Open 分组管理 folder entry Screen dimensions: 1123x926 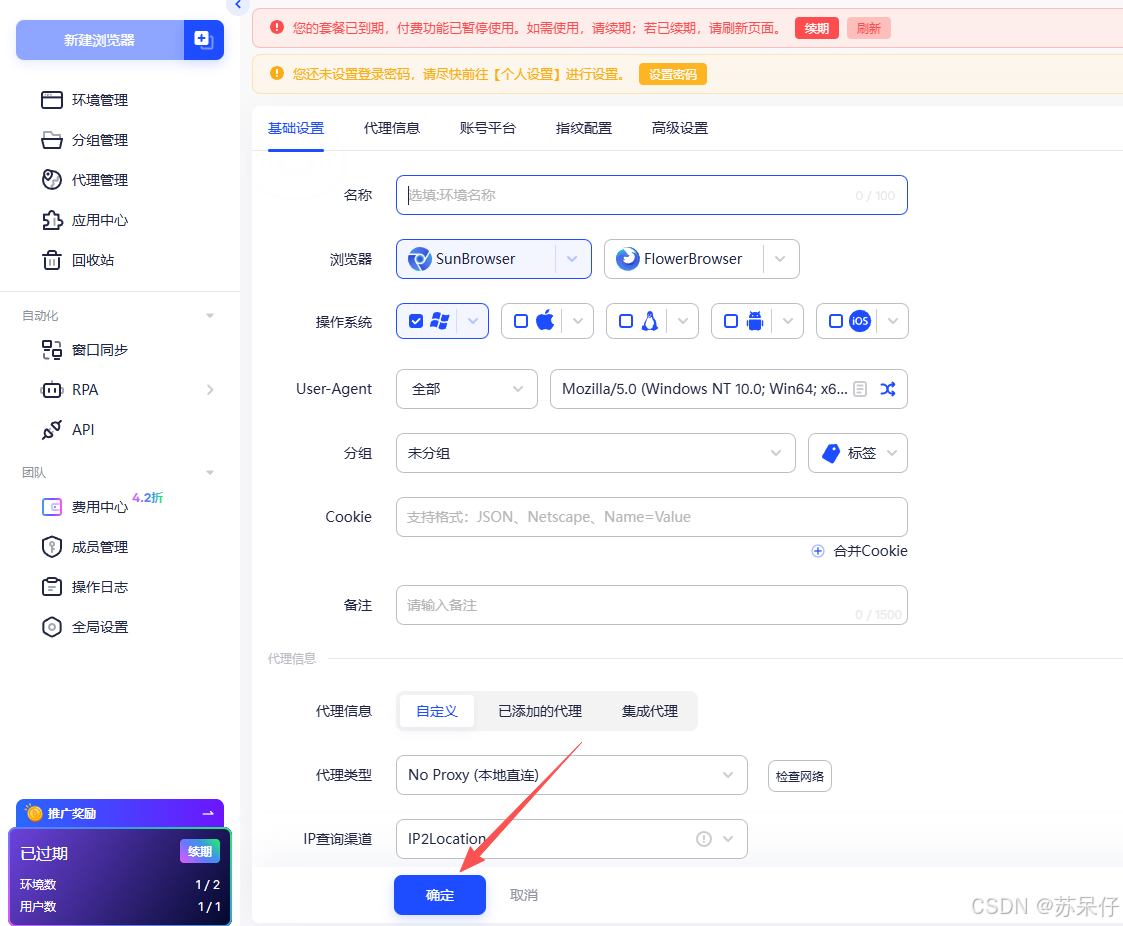85,140
